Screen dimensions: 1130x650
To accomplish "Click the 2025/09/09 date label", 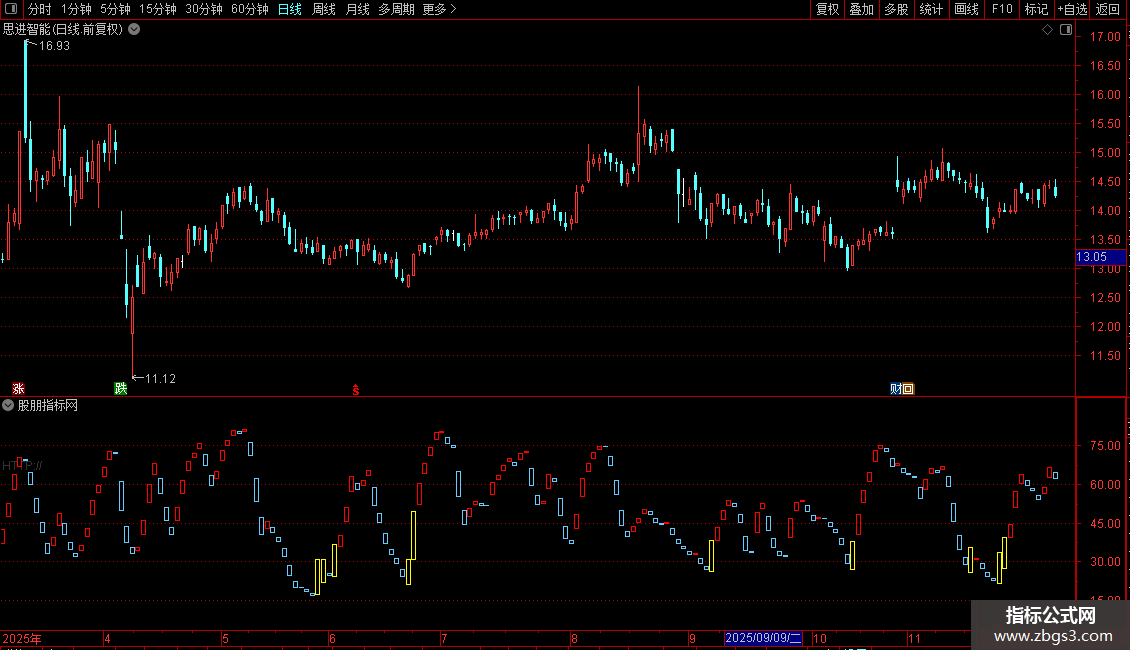I will (x=763, y=638).
